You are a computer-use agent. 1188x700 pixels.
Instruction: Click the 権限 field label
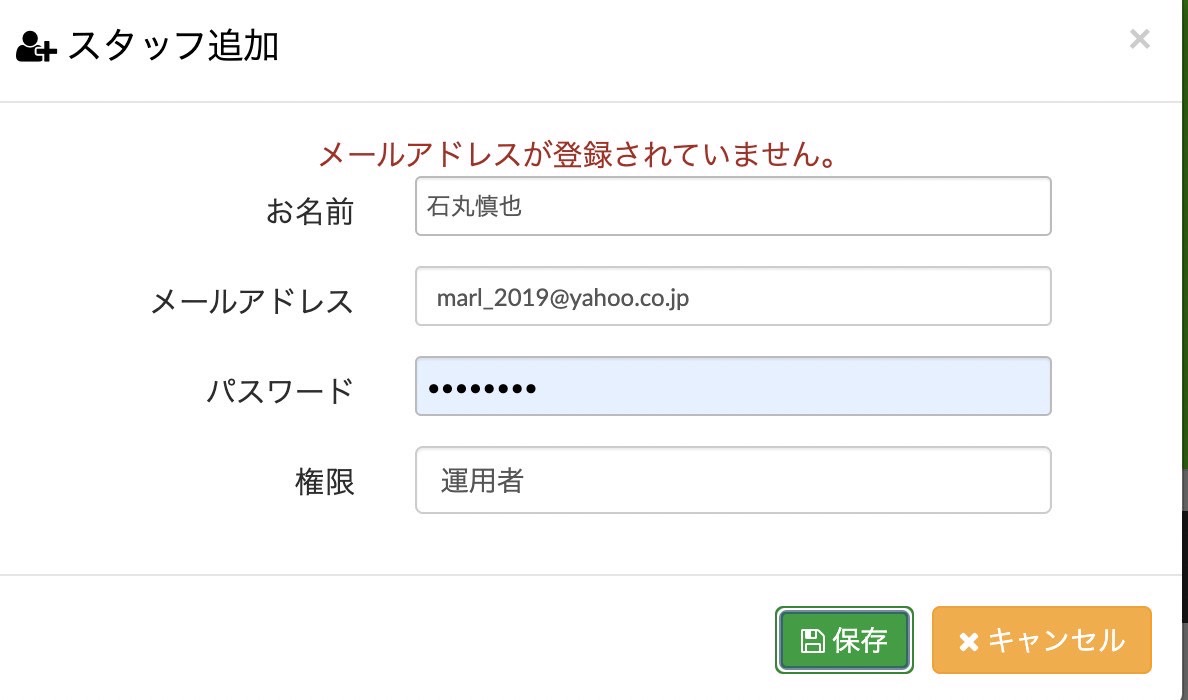pos(325,482)
